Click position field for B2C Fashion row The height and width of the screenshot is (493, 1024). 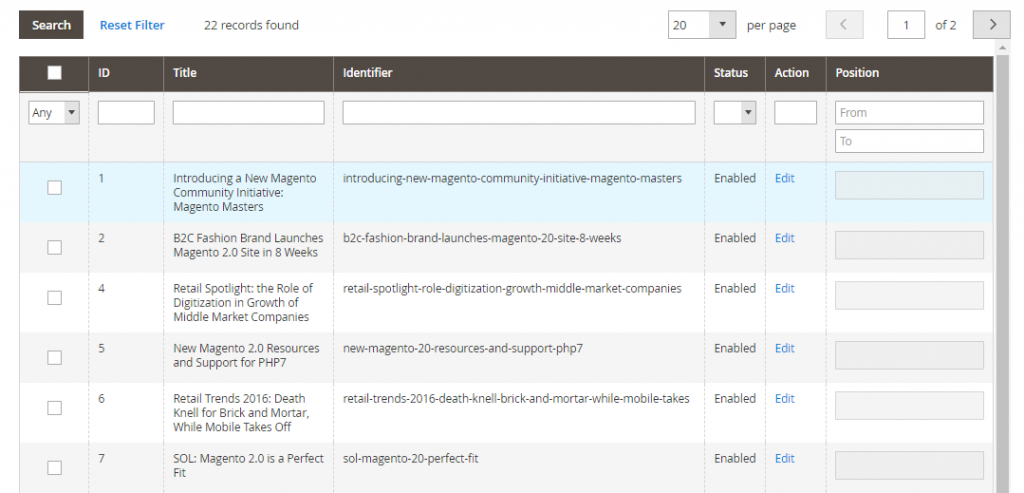click(x=909, y=245)
